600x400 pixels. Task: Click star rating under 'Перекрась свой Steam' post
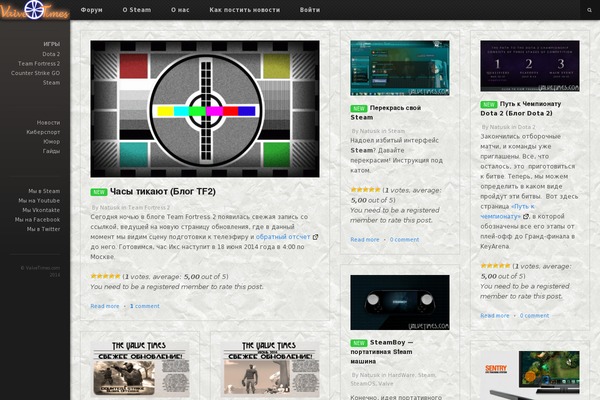(365, 189)
